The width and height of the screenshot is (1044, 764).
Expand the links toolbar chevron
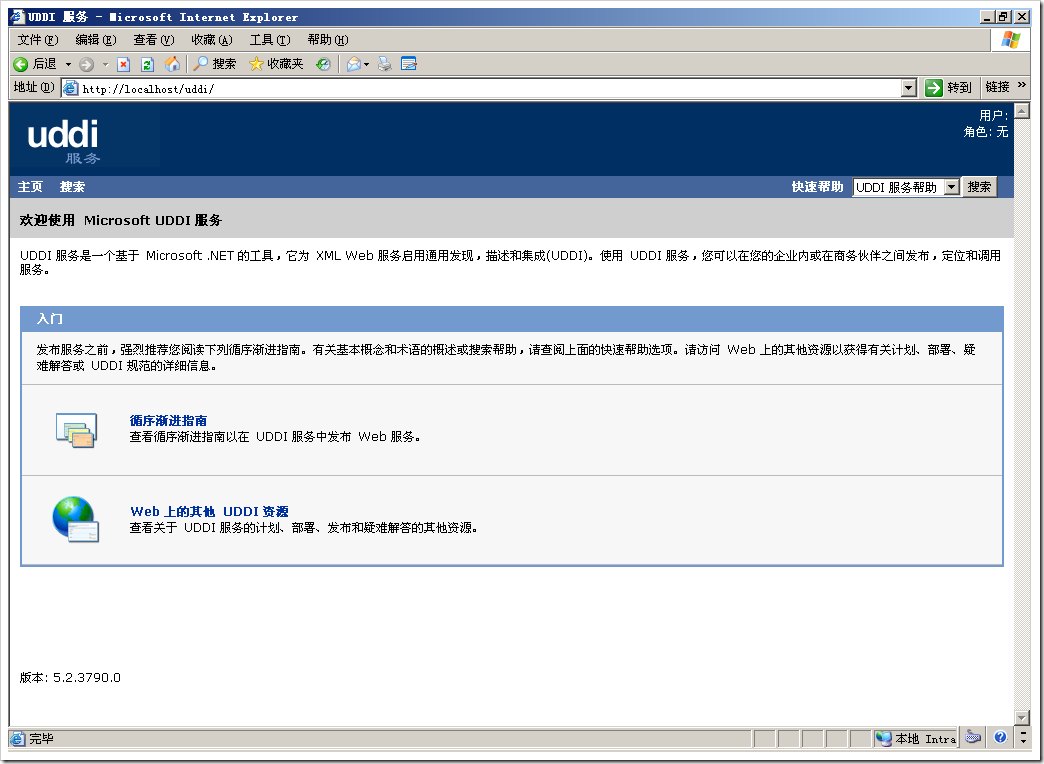click(x=1023, y=85)
